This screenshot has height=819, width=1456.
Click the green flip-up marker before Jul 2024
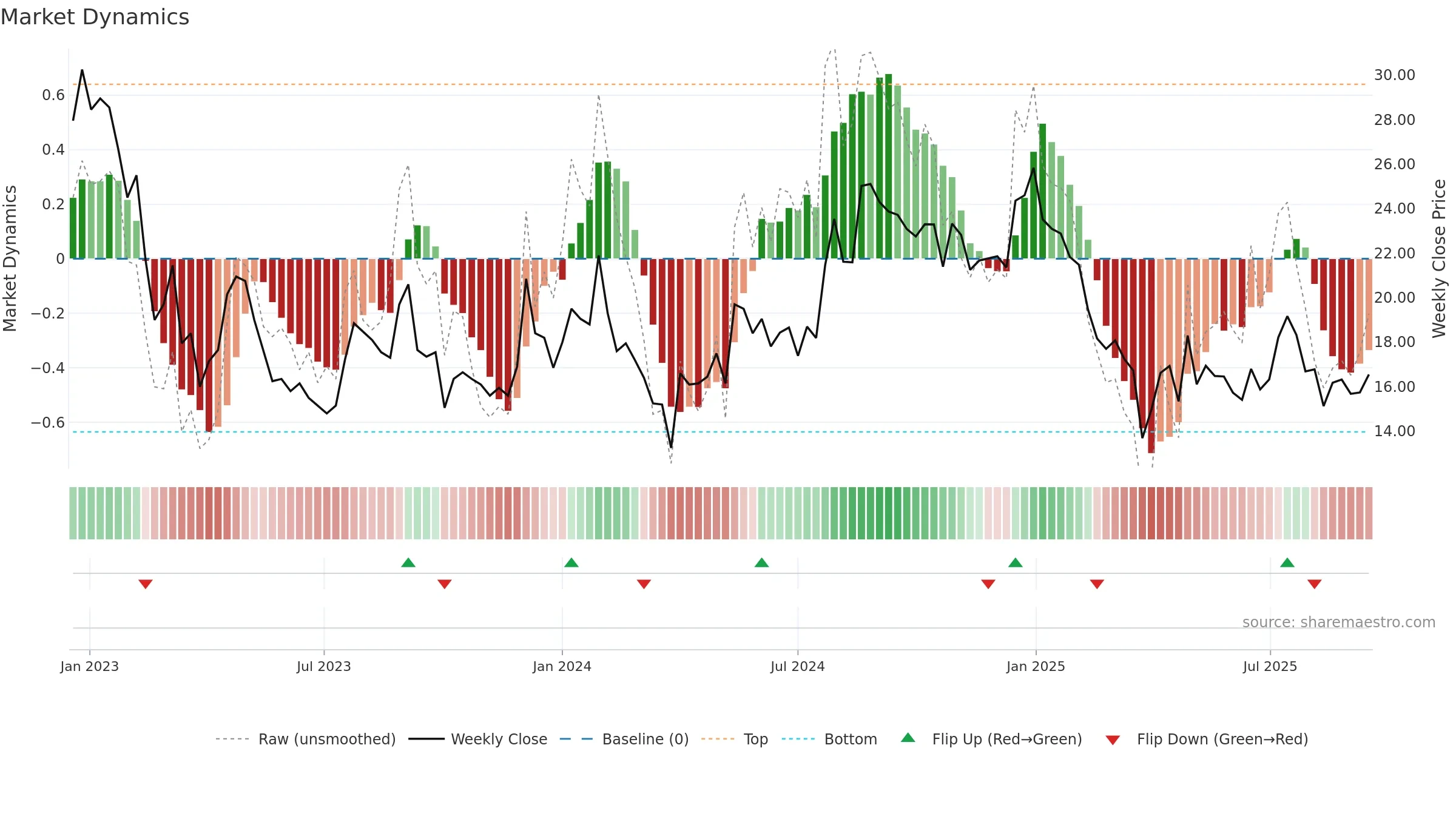(x=762, y=562)
